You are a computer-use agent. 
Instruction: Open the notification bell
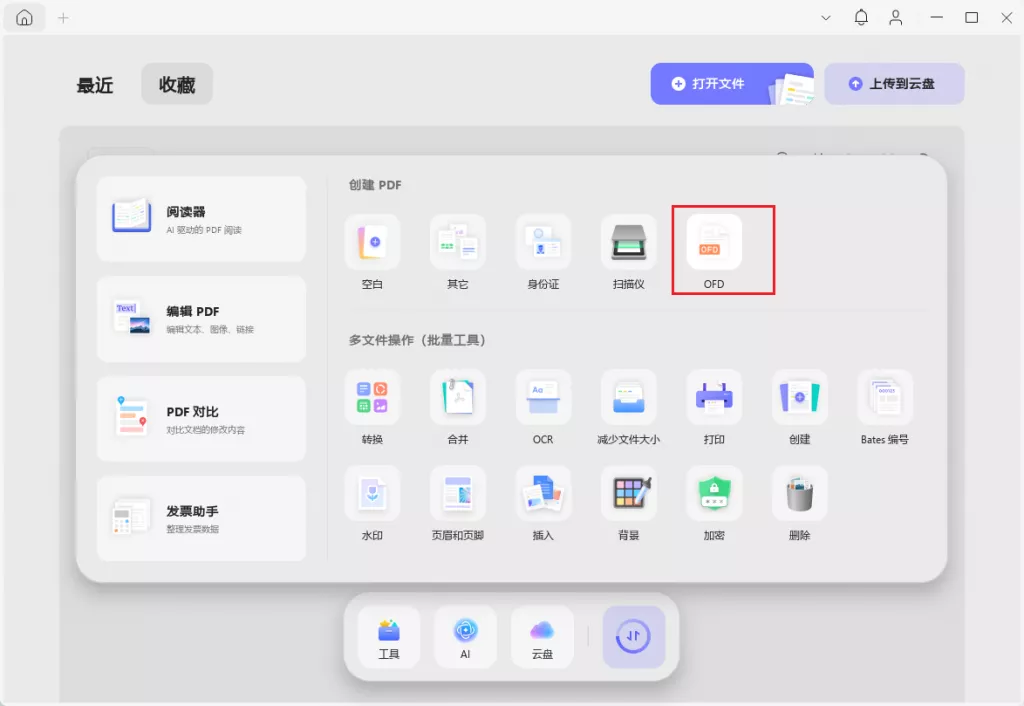[x=860, y=17]
